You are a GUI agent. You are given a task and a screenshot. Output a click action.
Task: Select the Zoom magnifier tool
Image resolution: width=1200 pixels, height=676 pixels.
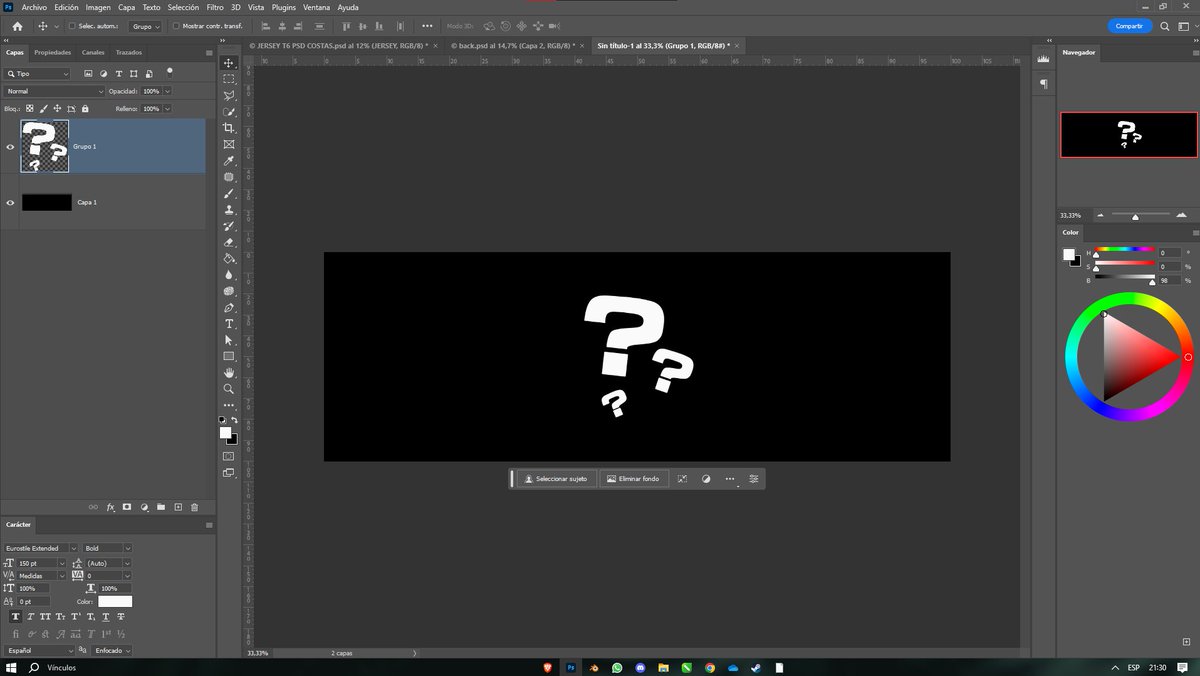(x=229, y=389)
